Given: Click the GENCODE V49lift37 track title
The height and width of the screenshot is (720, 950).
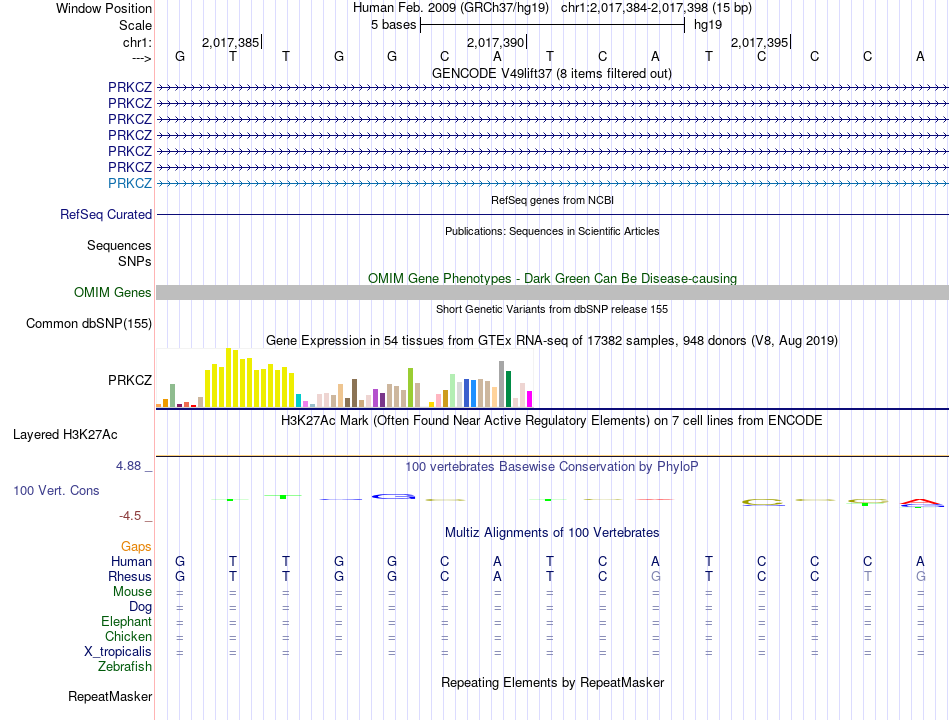Looking at the screenshot, I should (552, 74).
